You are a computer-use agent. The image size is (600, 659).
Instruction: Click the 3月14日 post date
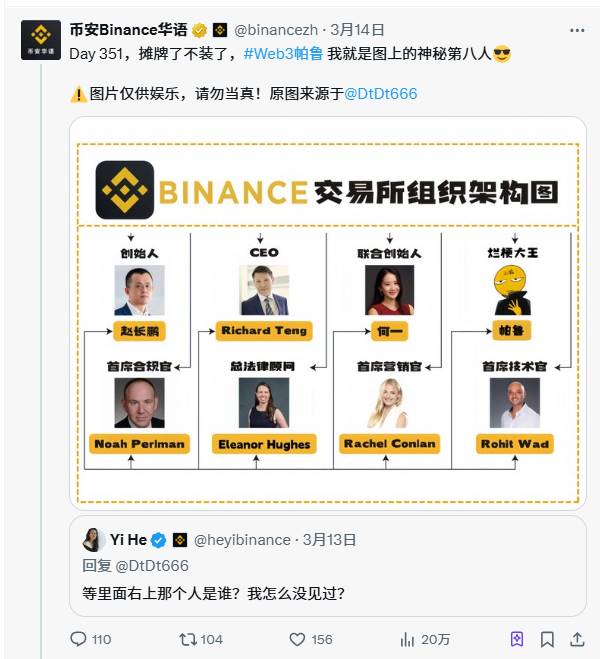tap(357, 30)
